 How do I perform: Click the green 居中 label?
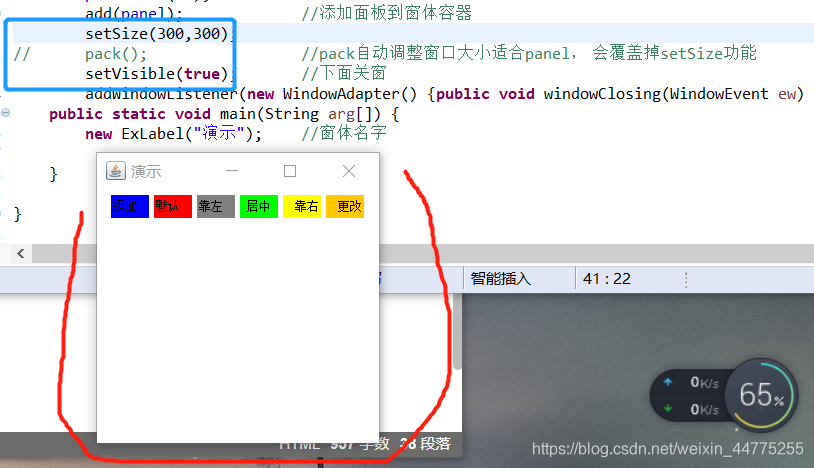tap(259, 207)
